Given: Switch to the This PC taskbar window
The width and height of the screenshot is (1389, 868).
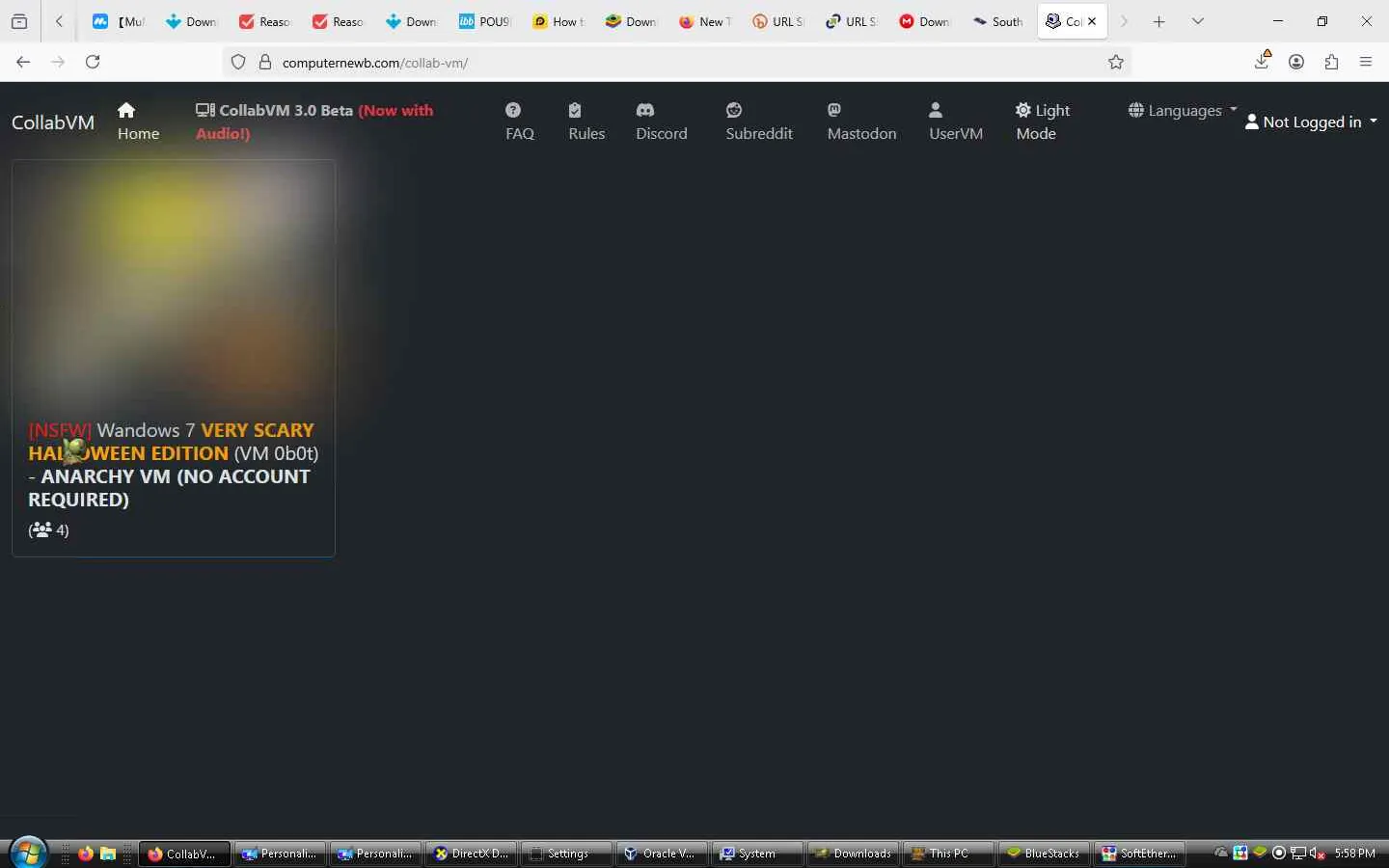Looking at the screenshot, I should [x=947, y=854].
